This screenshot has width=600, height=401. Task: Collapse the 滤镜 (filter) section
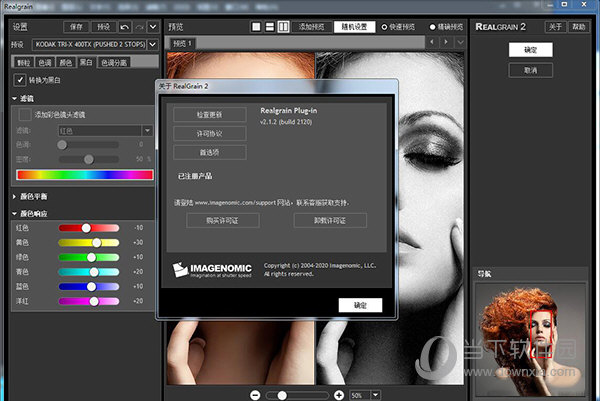pos(15,99)
